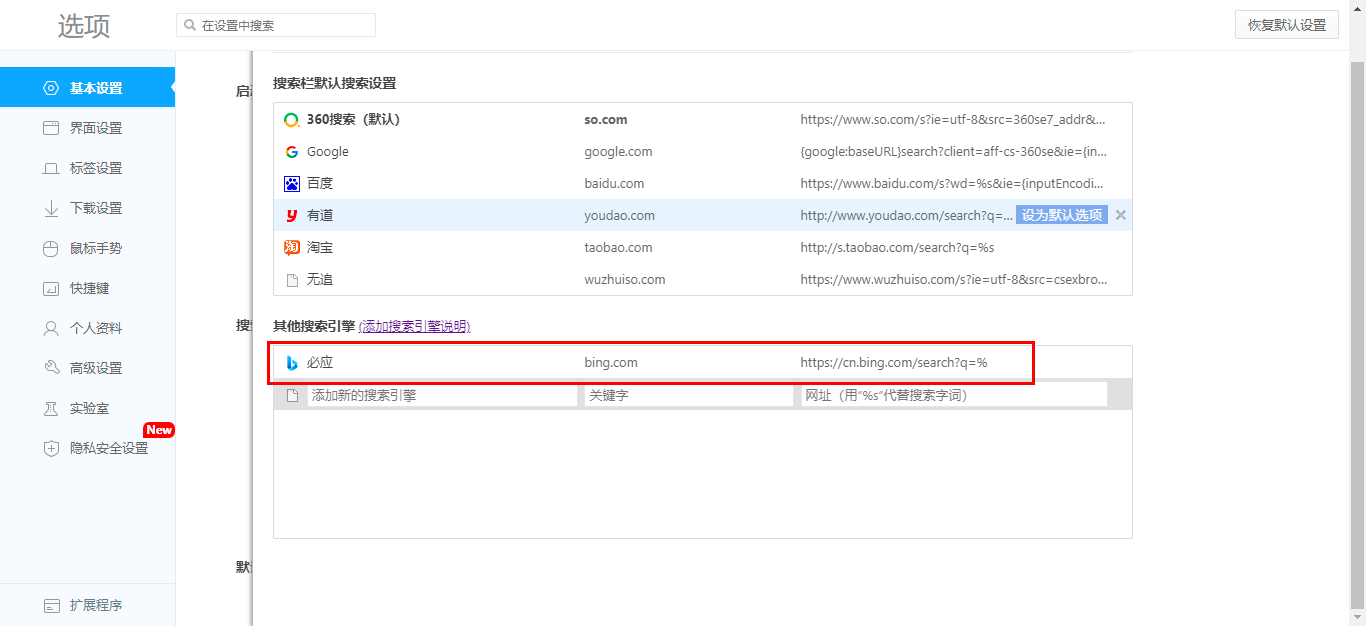Click the 淘宝 logo icon
Viewport: 1366px width, 626px height.
coord(292,248)
